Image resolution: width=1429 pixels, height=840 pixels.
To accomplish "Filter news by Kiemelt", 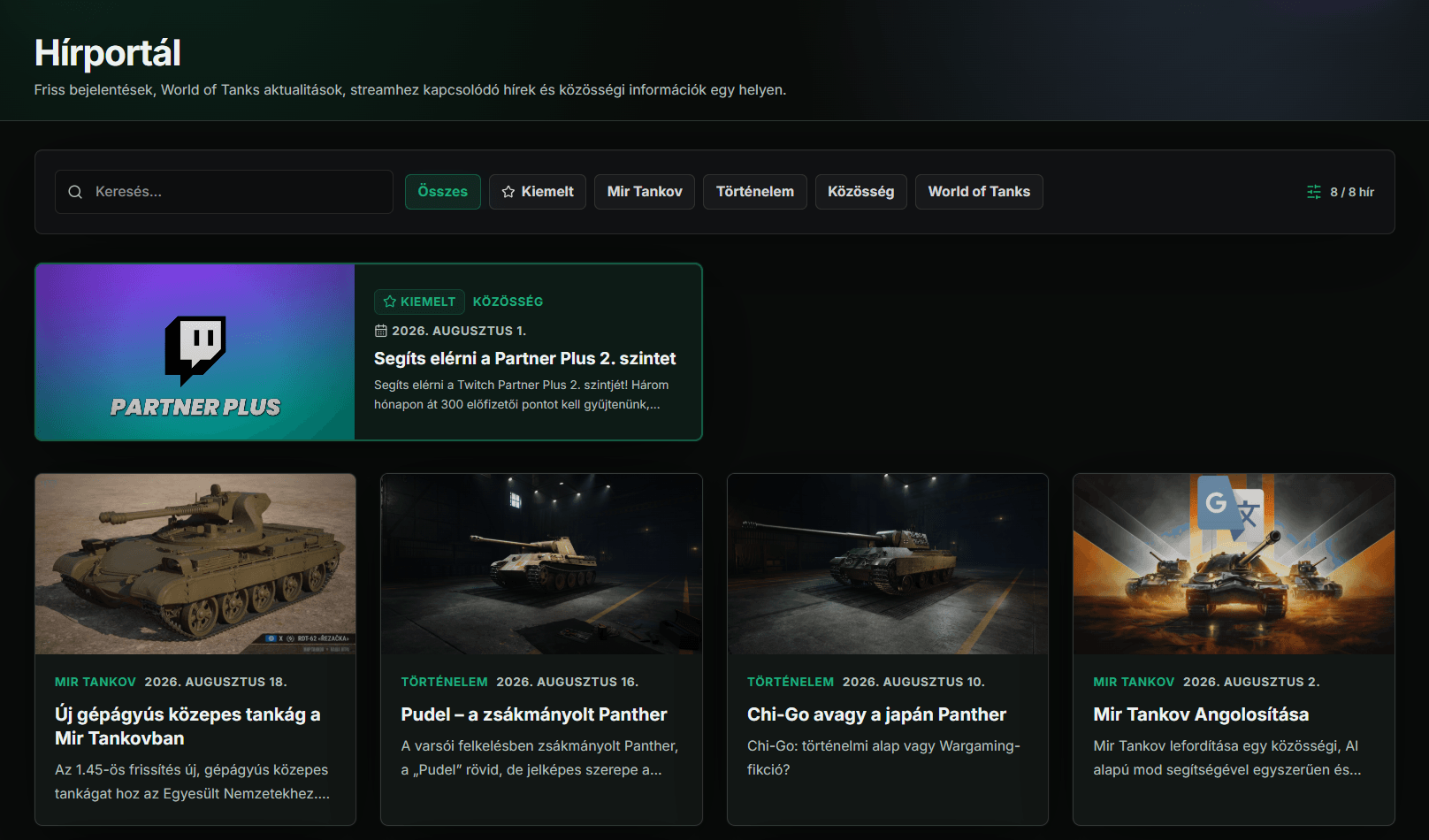I will (538, 192).
